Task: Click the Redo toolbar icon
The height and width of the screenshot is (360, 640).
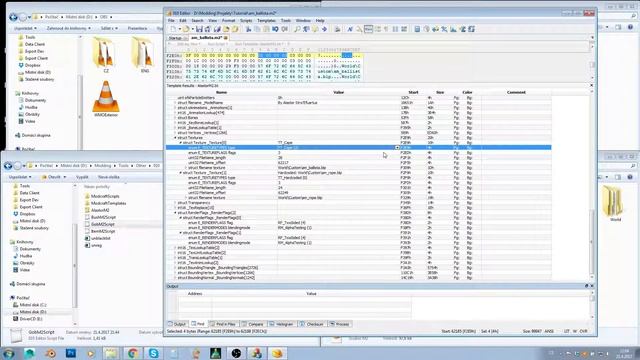Action: pyautogui.click(x=284, y=29)
